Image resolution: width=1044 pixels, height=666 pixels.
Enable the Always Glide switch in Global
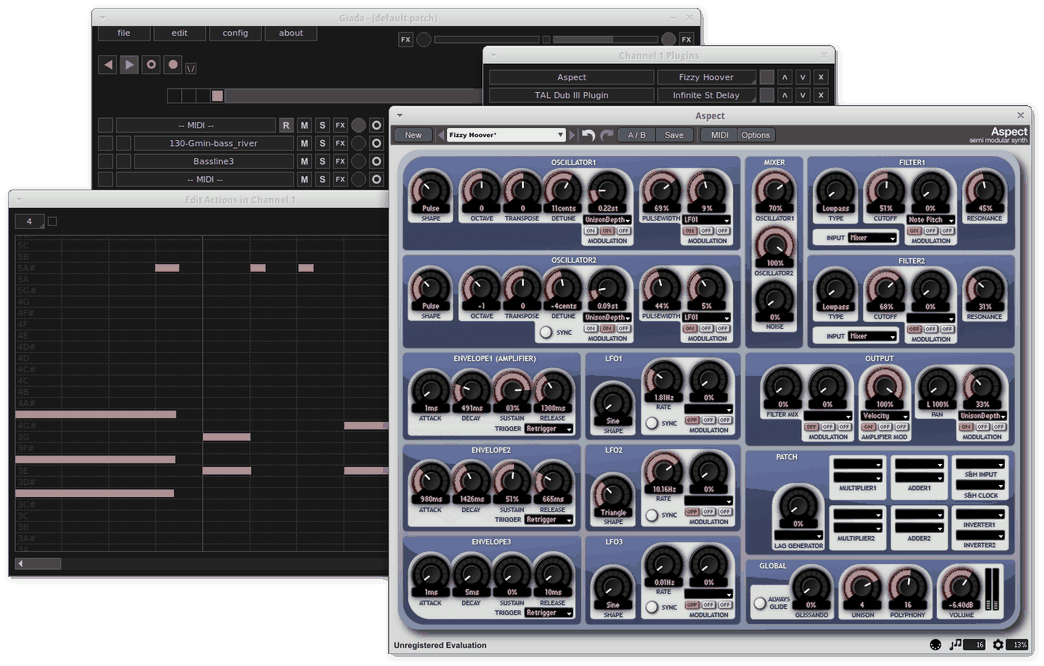760,603
